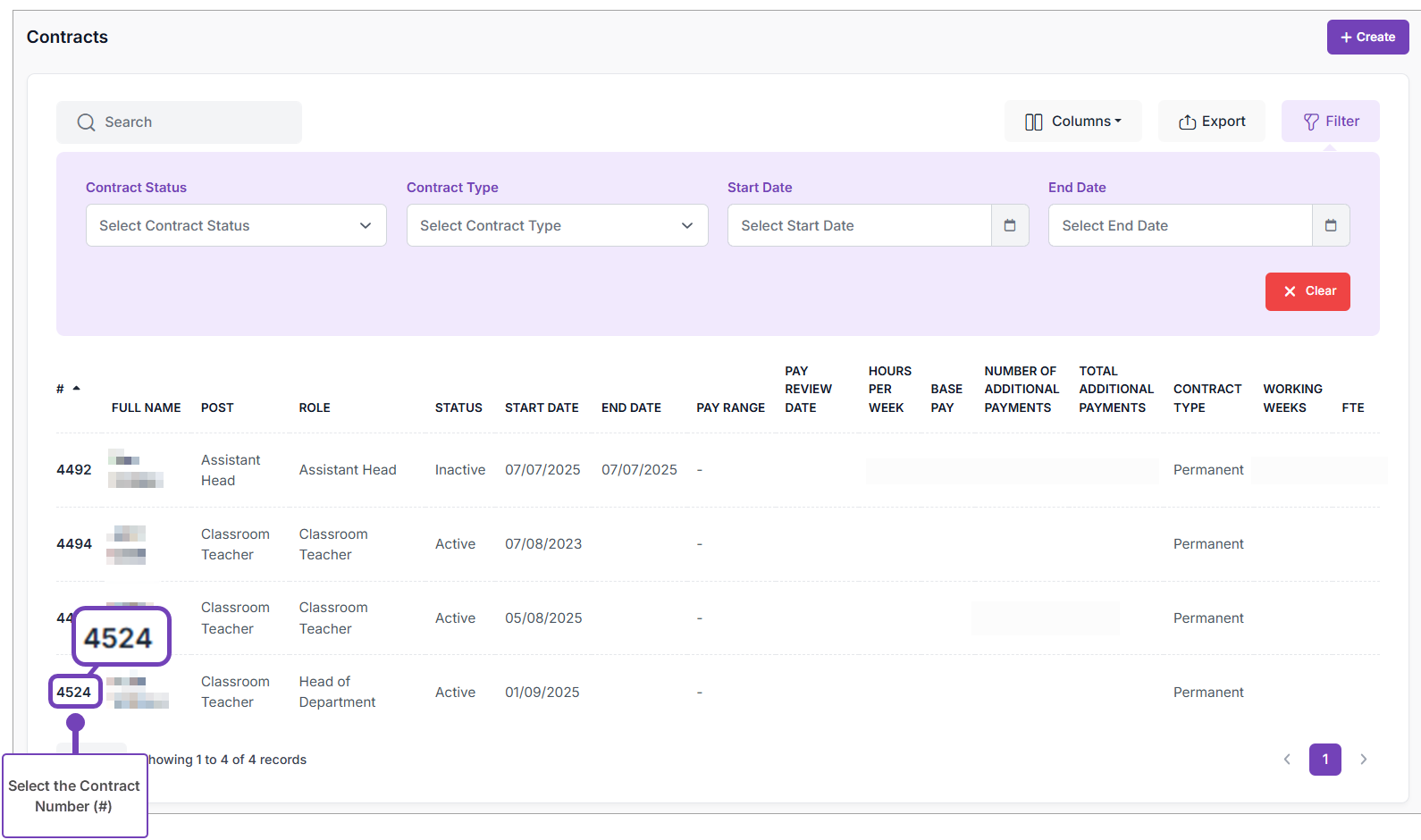This screenshot has height=840, width=1421.
Task: Expand the Select Contract Type dropdown
Action: click(557, 225)
